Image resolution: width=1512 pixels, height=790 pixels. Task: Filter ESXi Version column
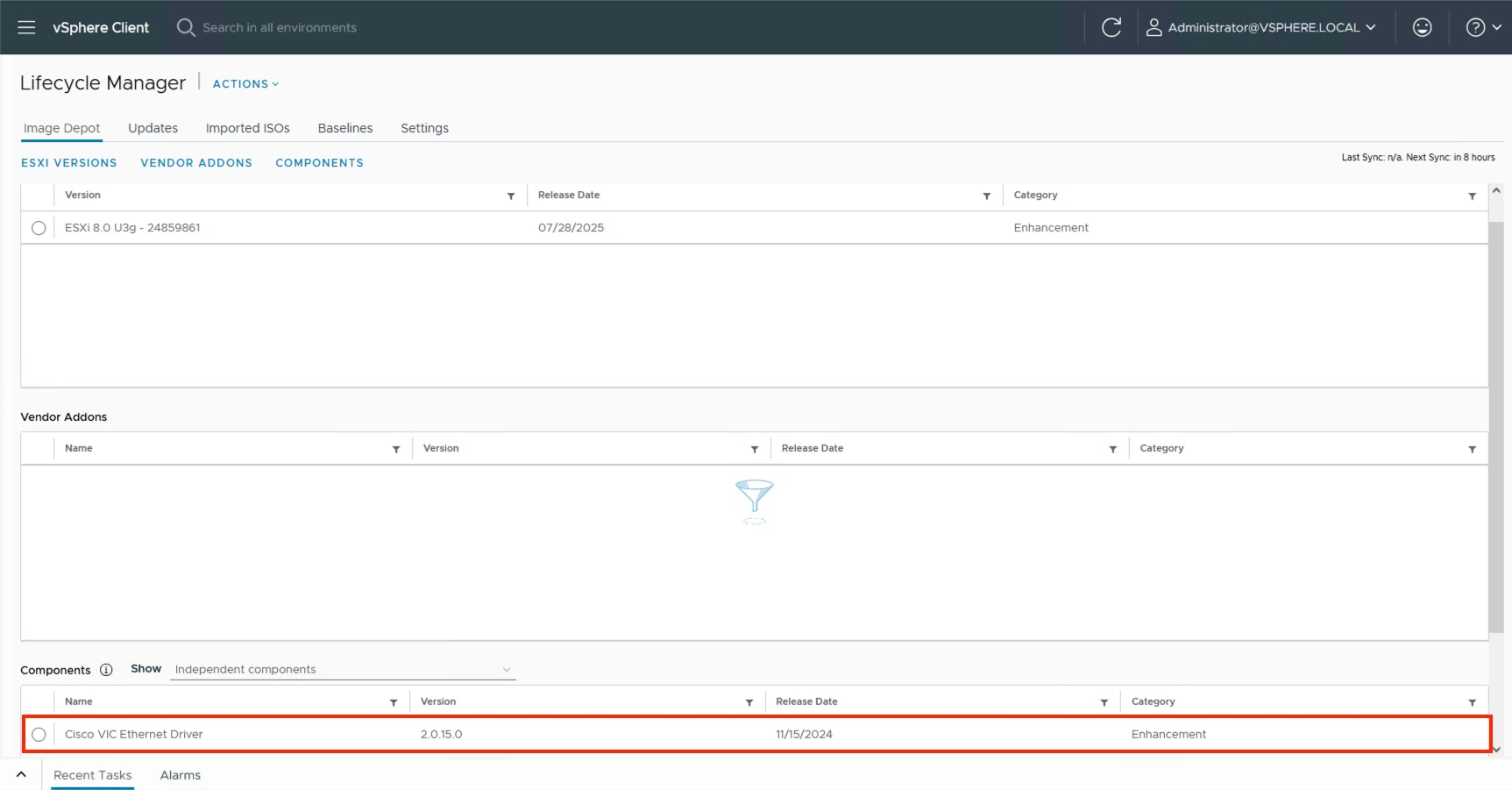click(x=511, y=196)
